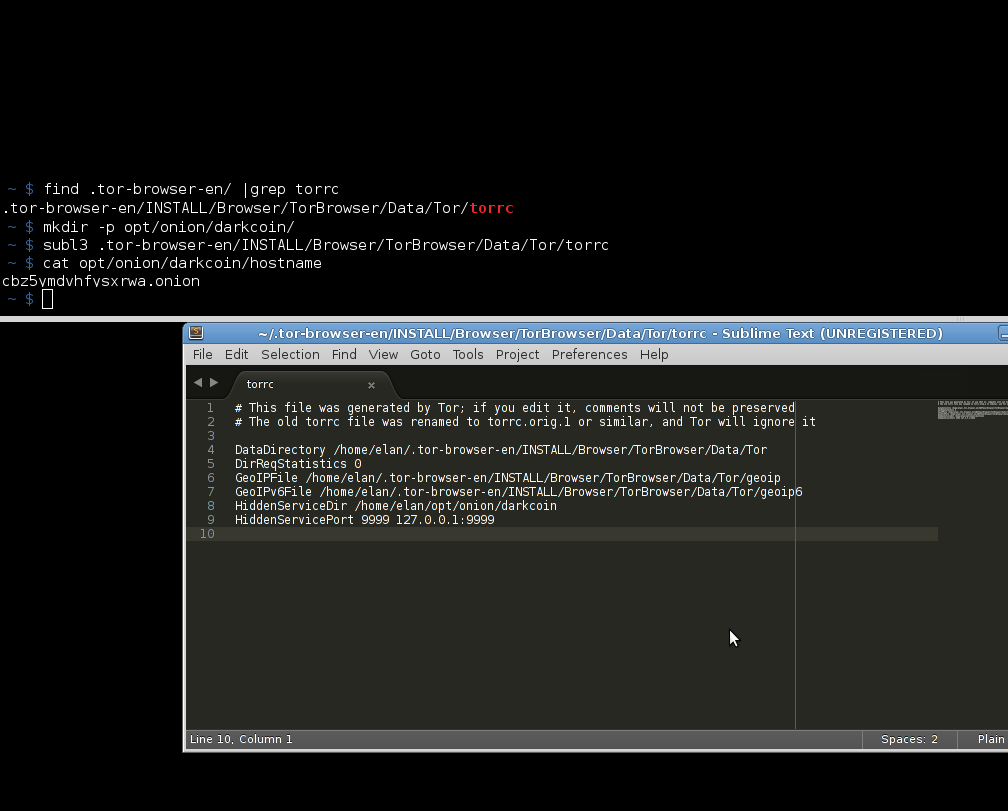
Task: Click the GeoIPv6File path line
Action: click(x=518, y=492)
